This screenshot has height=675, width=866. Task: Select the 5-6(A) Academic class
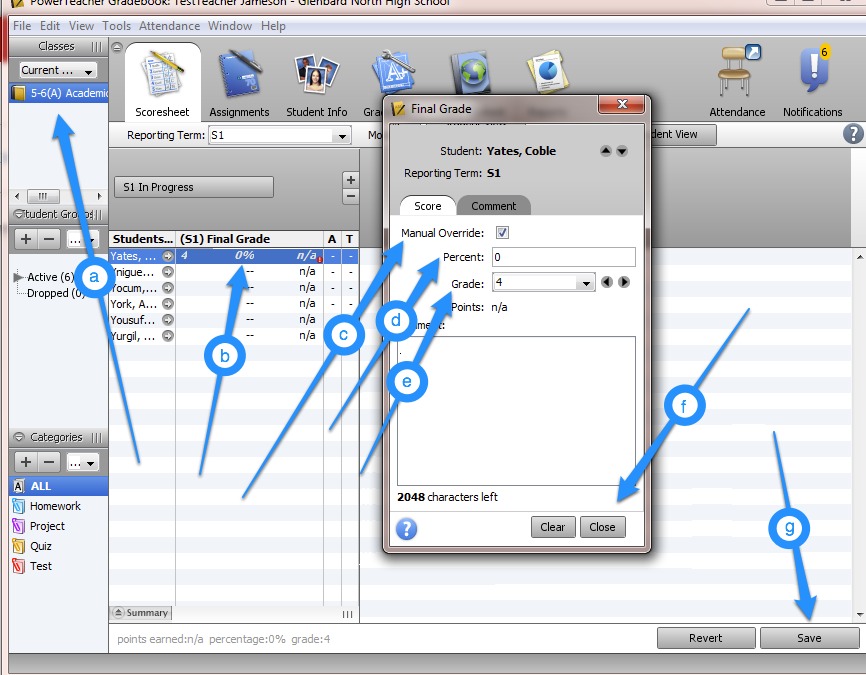tap(60, 94)
